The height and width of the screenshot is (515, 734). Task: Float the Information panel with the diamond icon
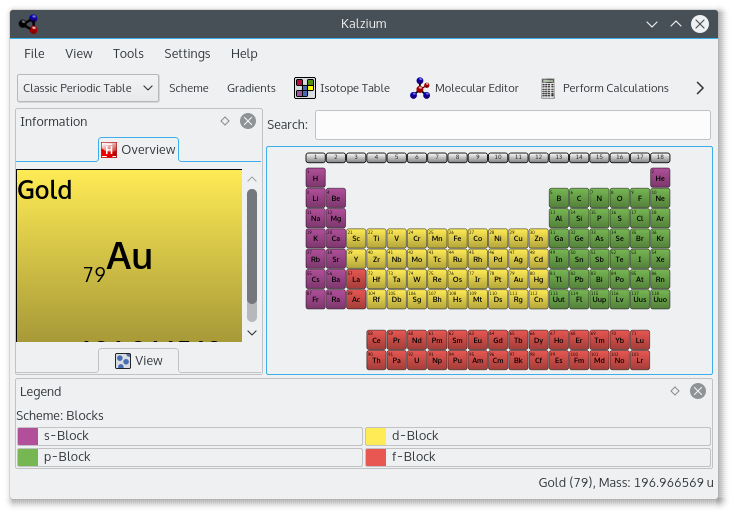tap(225, 121)
